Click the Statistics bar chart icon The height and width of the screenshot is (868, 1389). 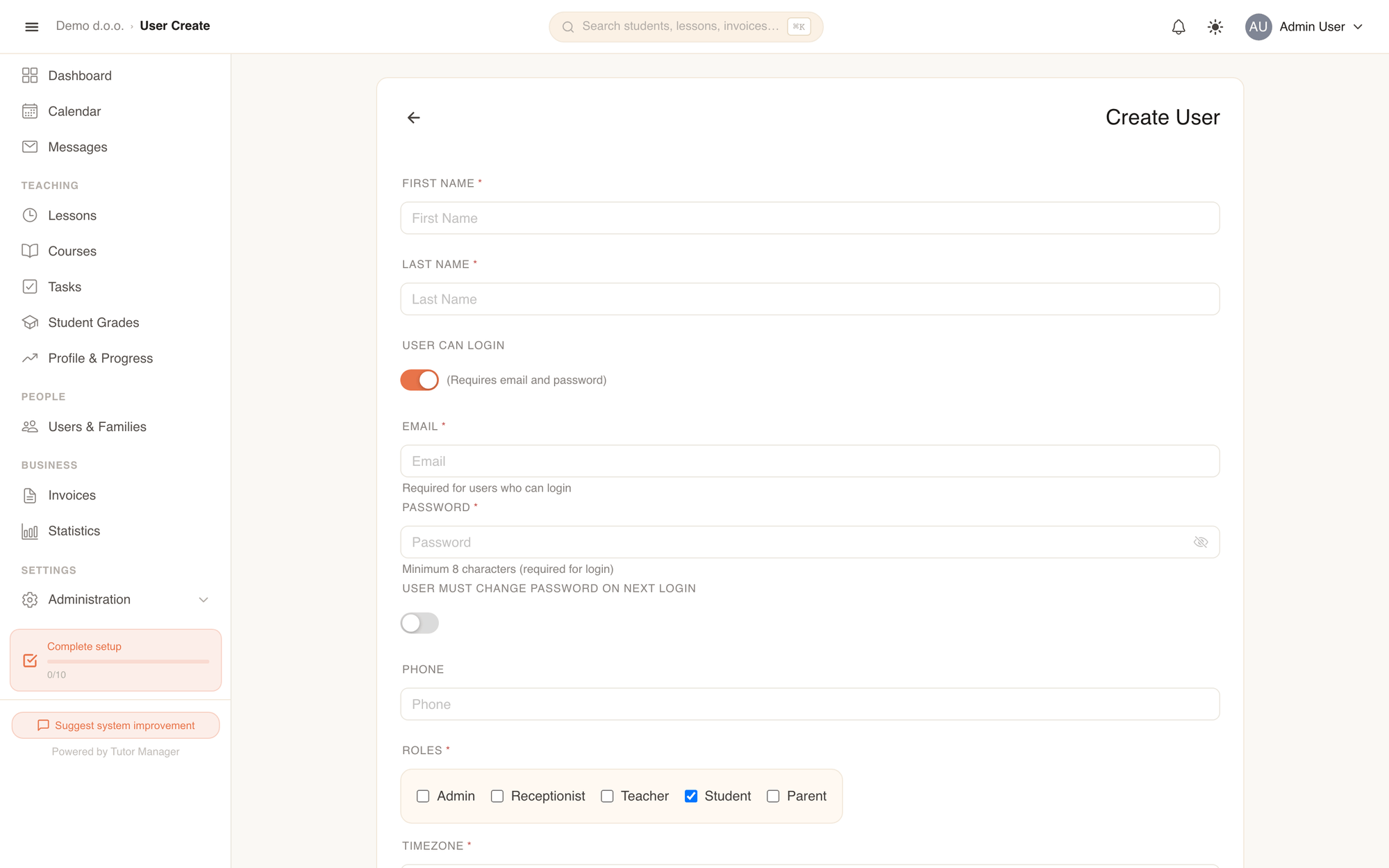tap(30, 531)
